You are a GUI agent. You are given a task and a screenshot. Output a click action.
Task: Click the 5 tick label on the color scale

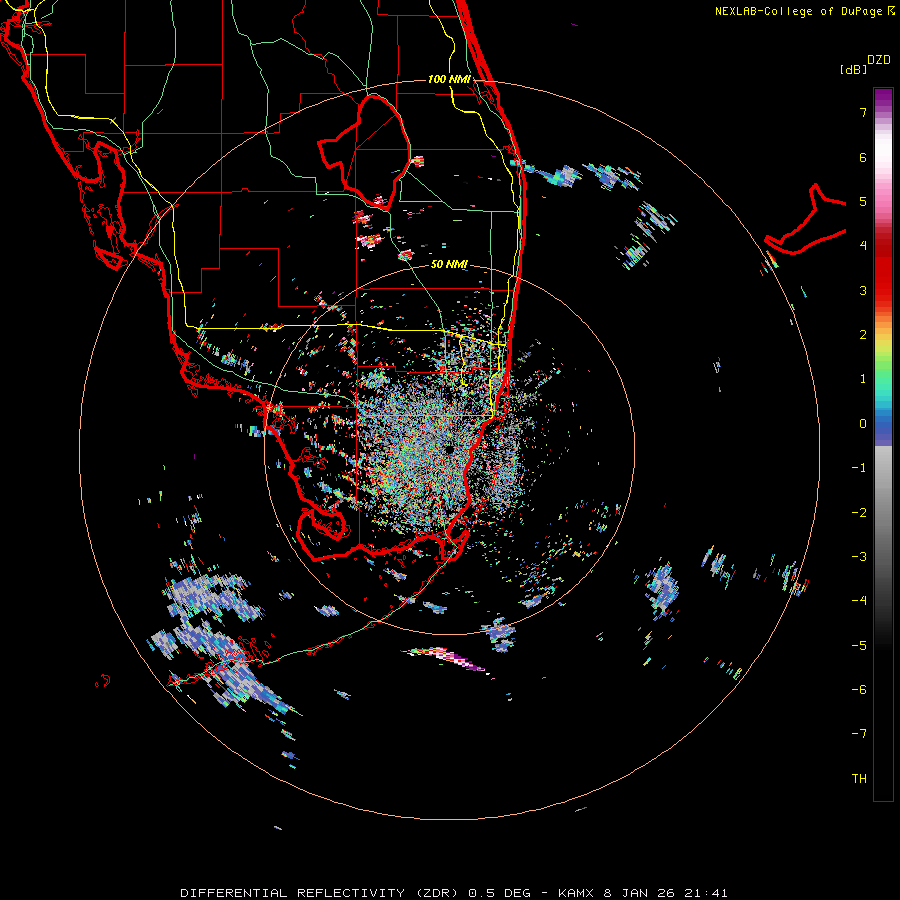863,201
